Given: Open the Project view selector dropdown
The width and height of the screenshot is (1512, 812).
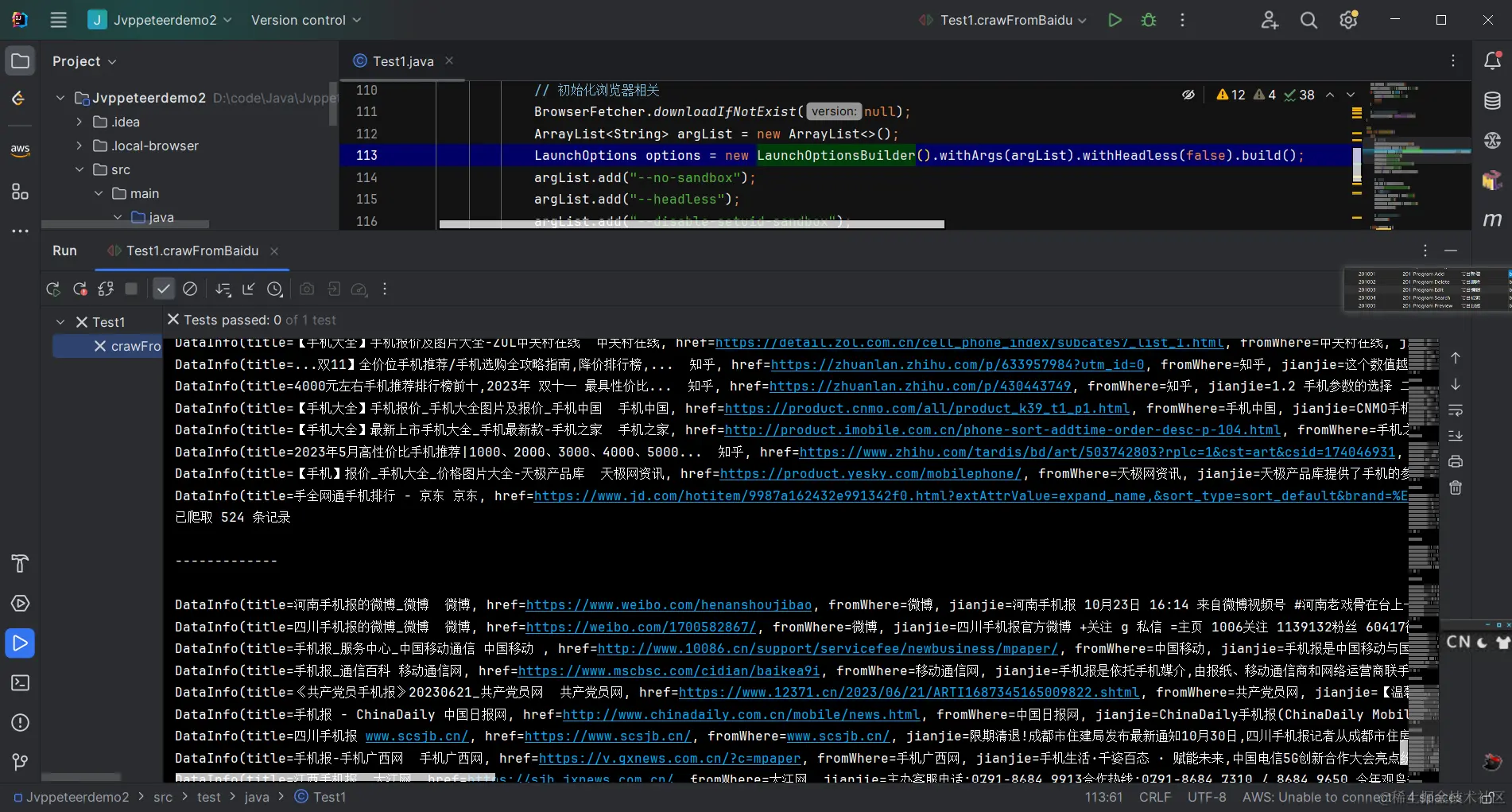Looking at the screenshot, I should [84, 61].
